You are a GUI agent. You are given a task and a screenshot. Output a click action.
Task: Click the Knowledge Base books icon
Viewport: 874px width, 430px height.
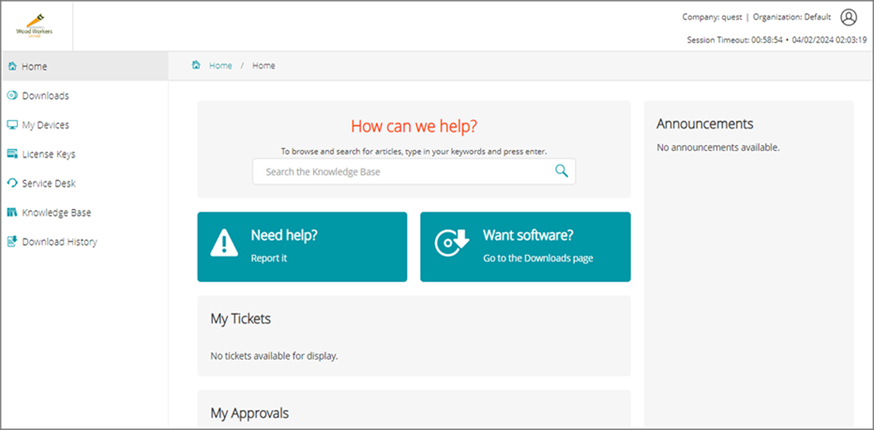coord(12,212)
